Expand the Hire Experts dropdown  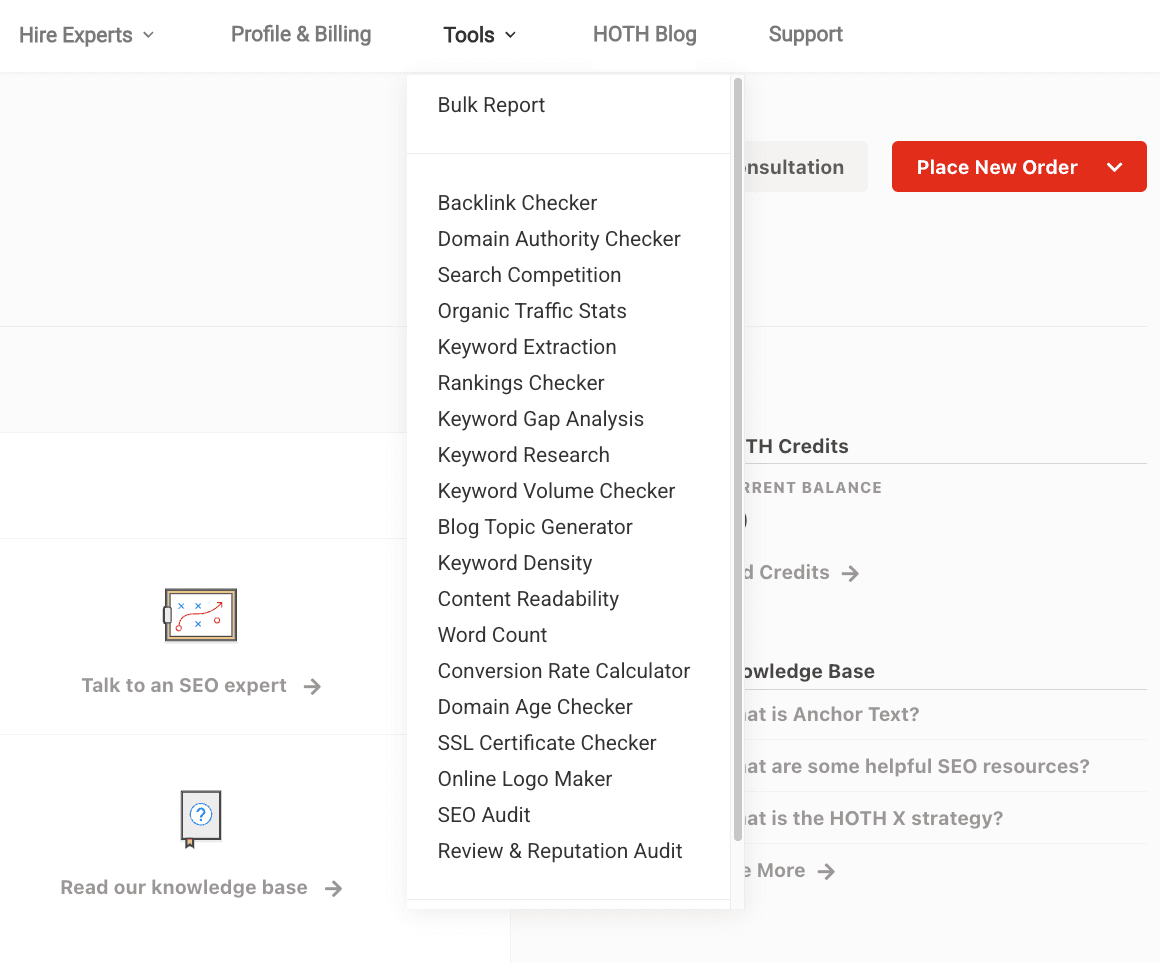click(87, 35)
